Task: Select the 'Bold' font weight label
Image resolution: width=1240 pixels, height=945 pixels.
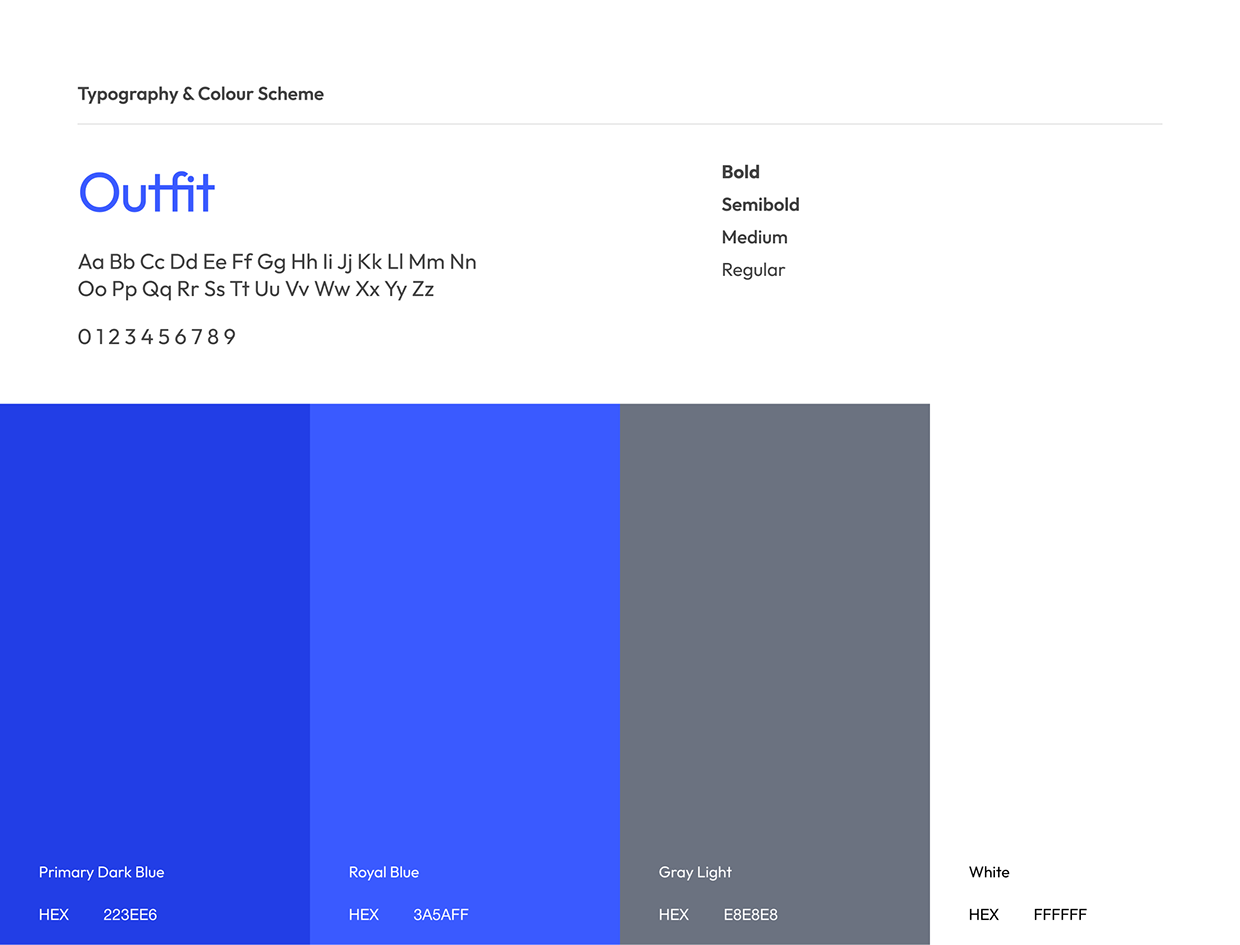Action: pyautogui.click(x=741, y=172)
